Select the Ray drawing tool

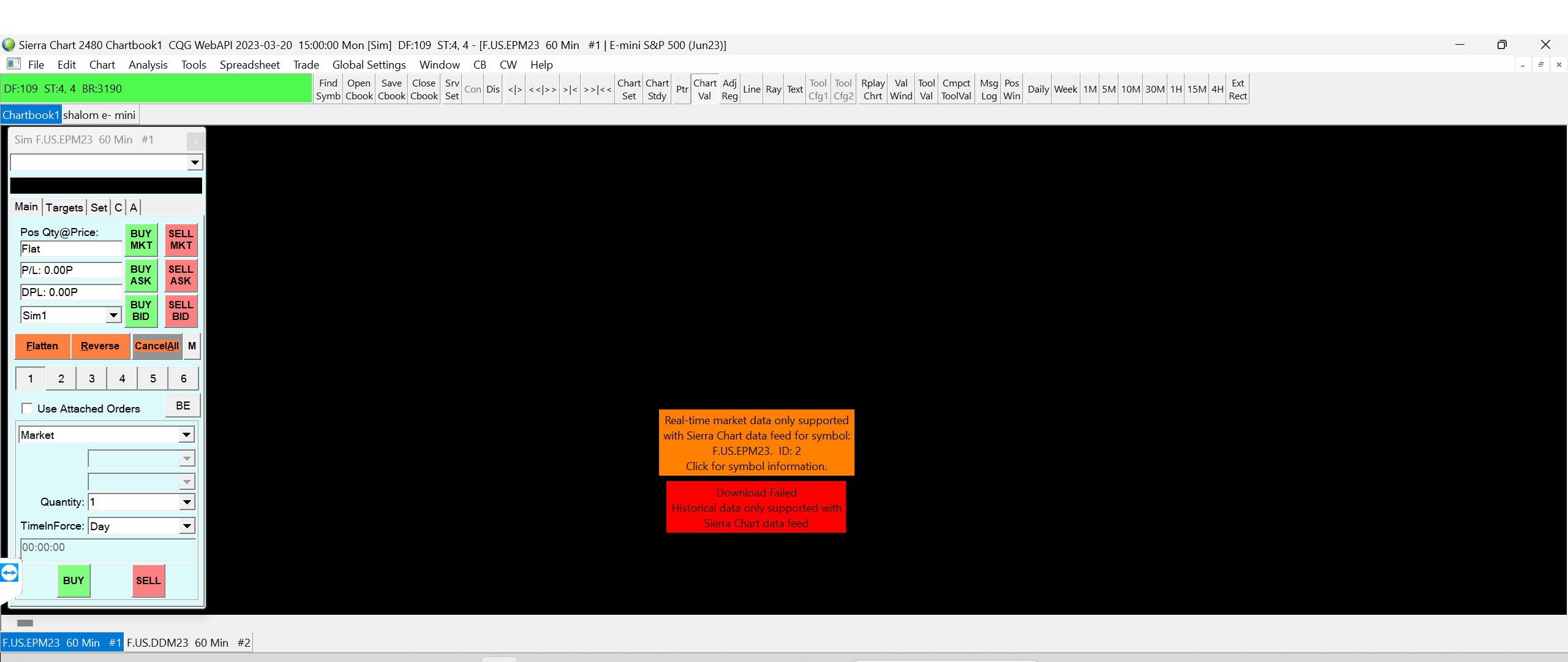(x=773, y=89)
